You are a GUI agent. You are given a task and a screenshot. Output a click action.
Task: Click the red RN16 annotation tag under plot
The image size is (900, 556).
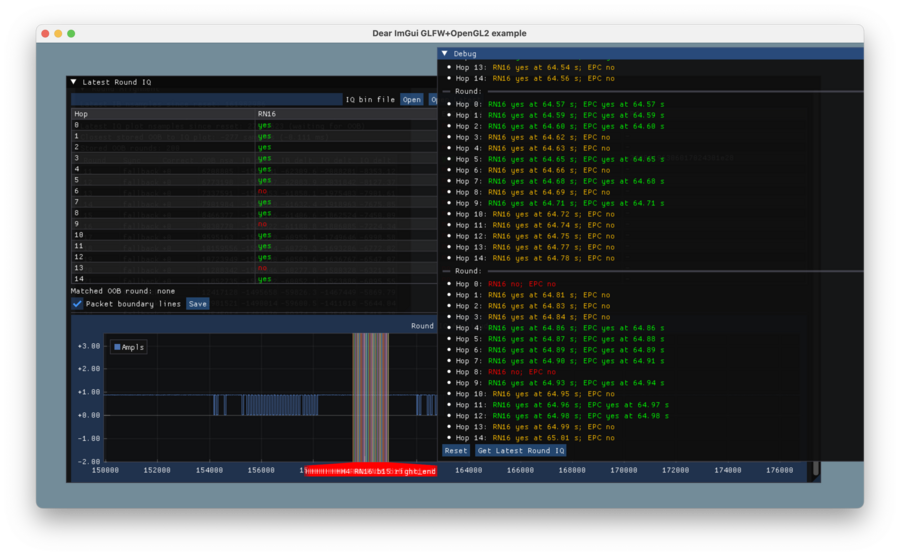[370, 471]
